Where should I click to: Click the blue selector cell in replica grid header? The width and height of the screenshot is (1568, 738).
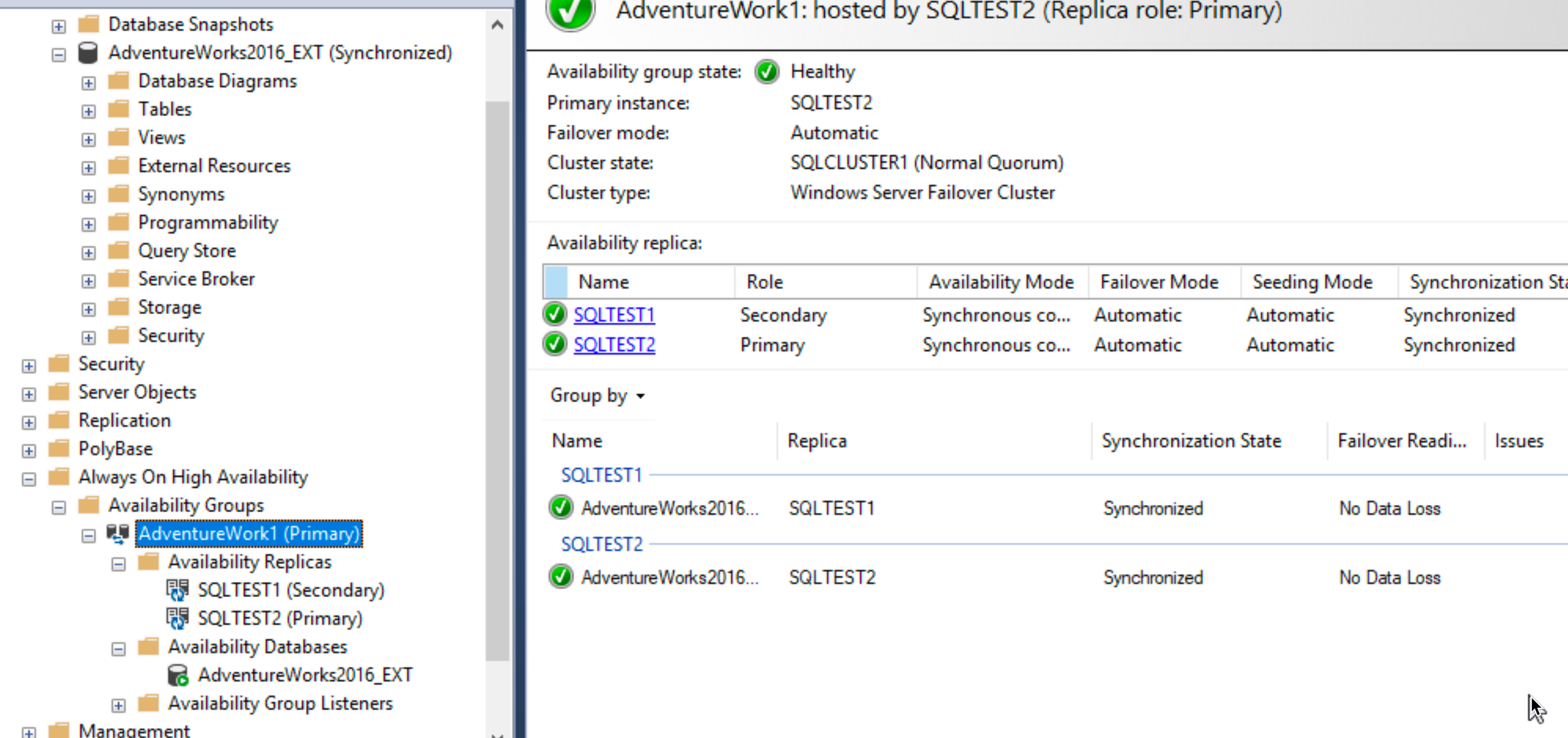tap(556, 282)
